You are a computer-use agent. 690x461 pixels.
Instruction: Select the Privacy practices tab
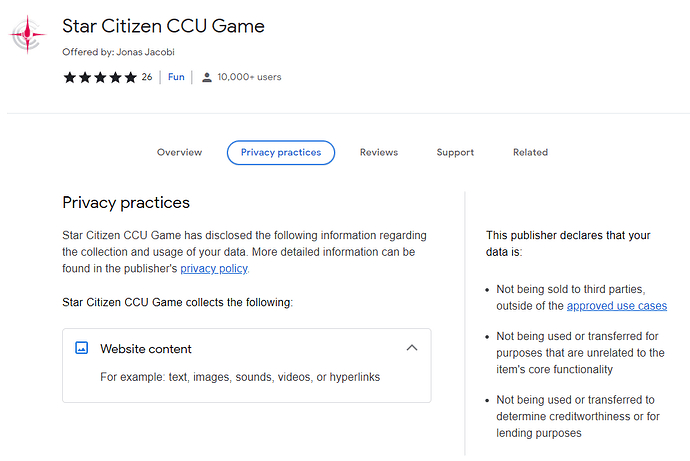click(281, 153)
